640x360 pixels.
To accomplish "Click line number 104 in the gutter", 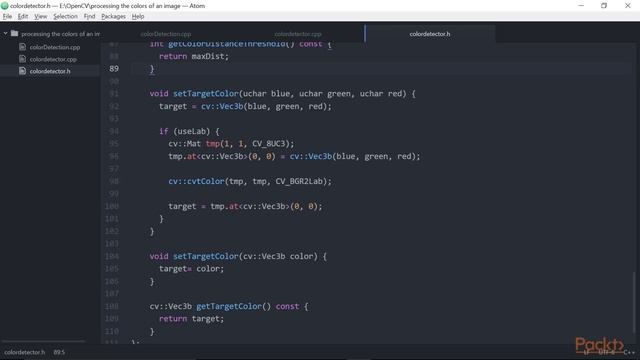I will coord(112,256).
